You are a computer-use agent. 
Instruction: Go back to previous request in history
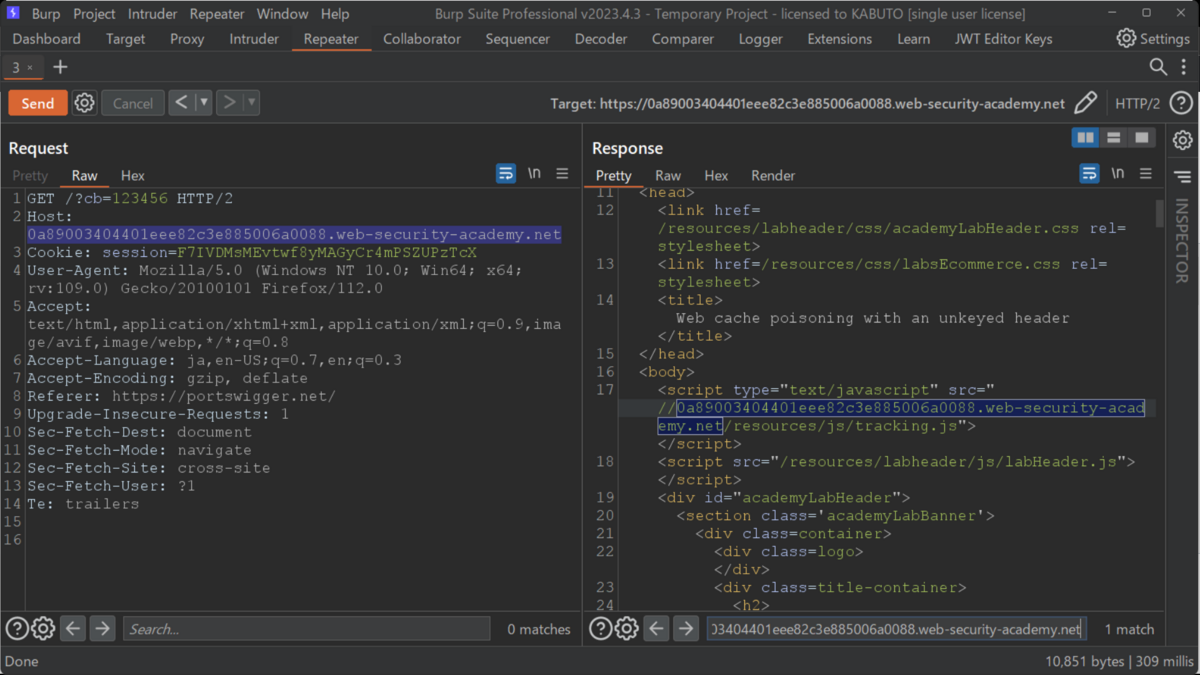tap(181, 102)
